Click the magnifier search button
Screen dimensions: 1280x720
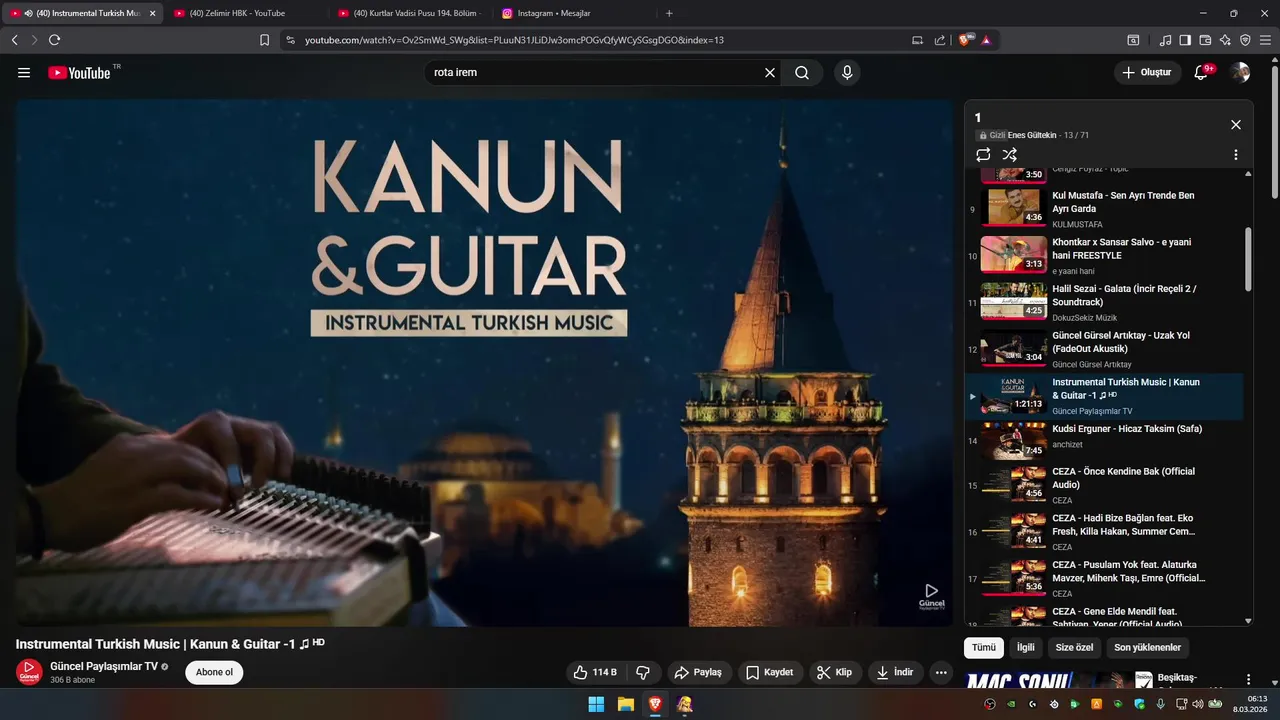(x=802, y=73)
